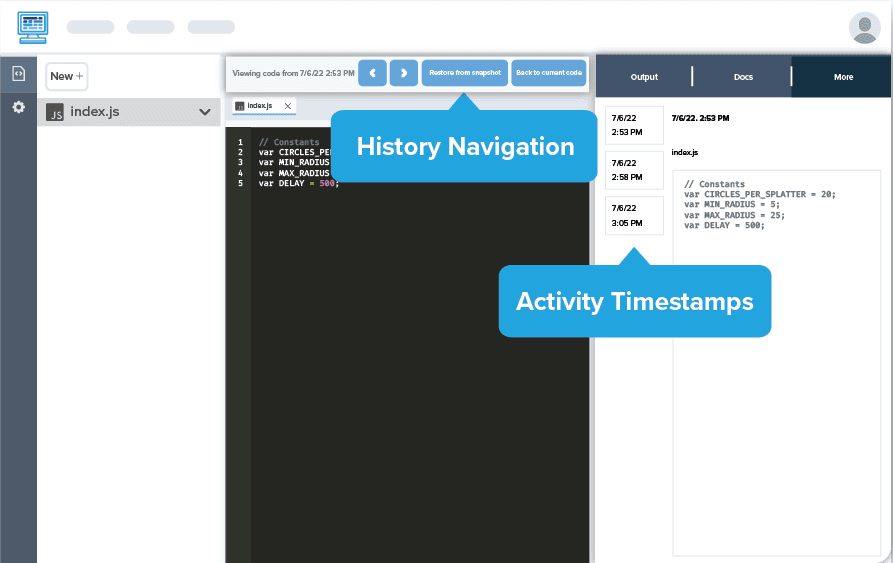
Task: Click Back to current code button
Action: click(x=549, y=73)
